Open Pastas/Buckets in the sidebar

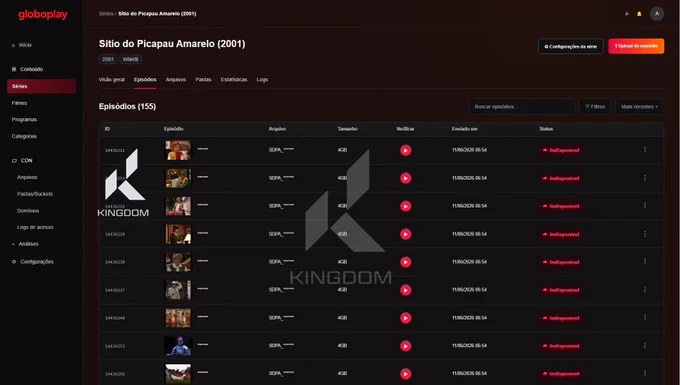tap(35, 194)
